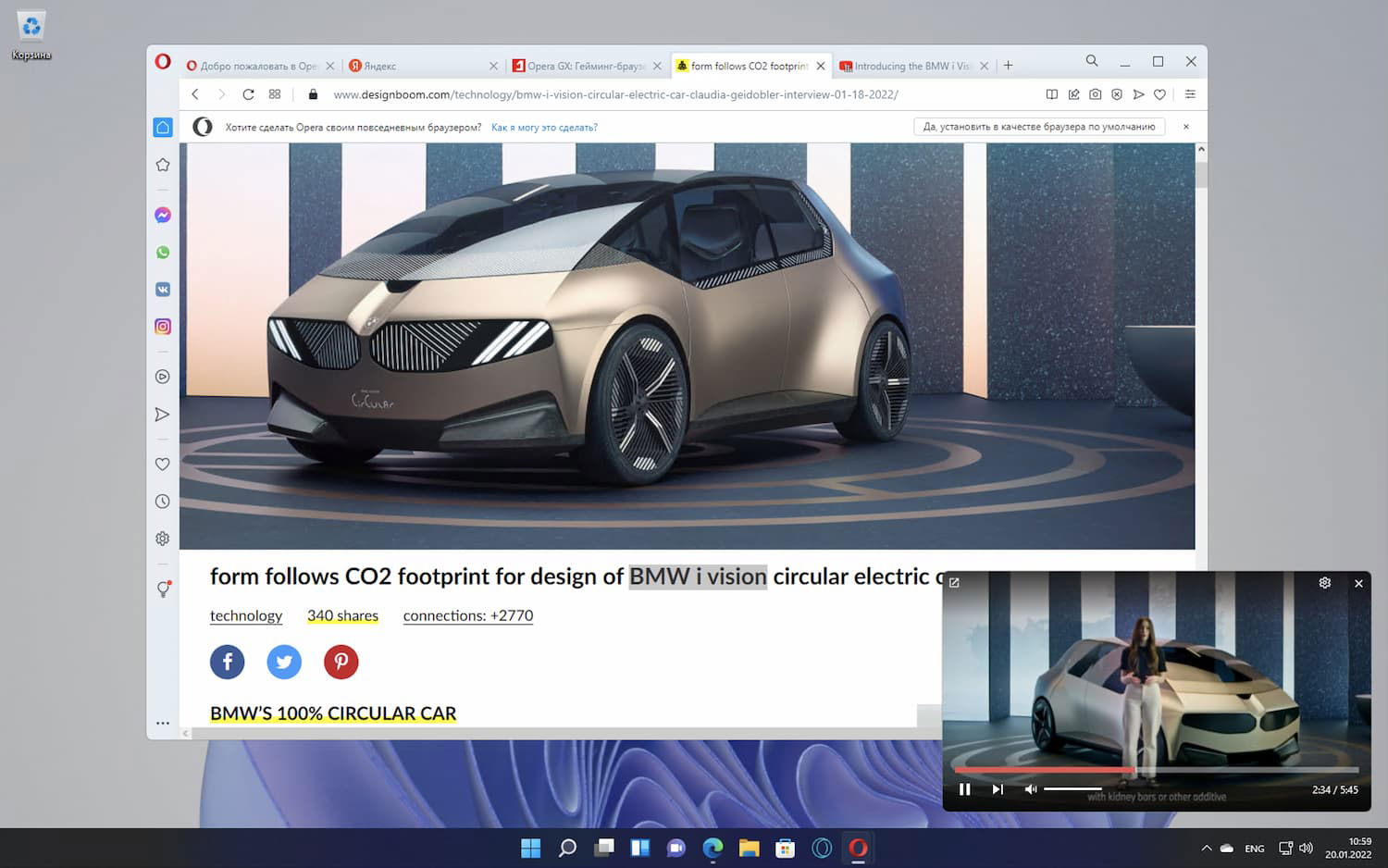The image size is (1388, 868).
Task: Switch to the Яндекс tab
Action: tap(422, 66)
